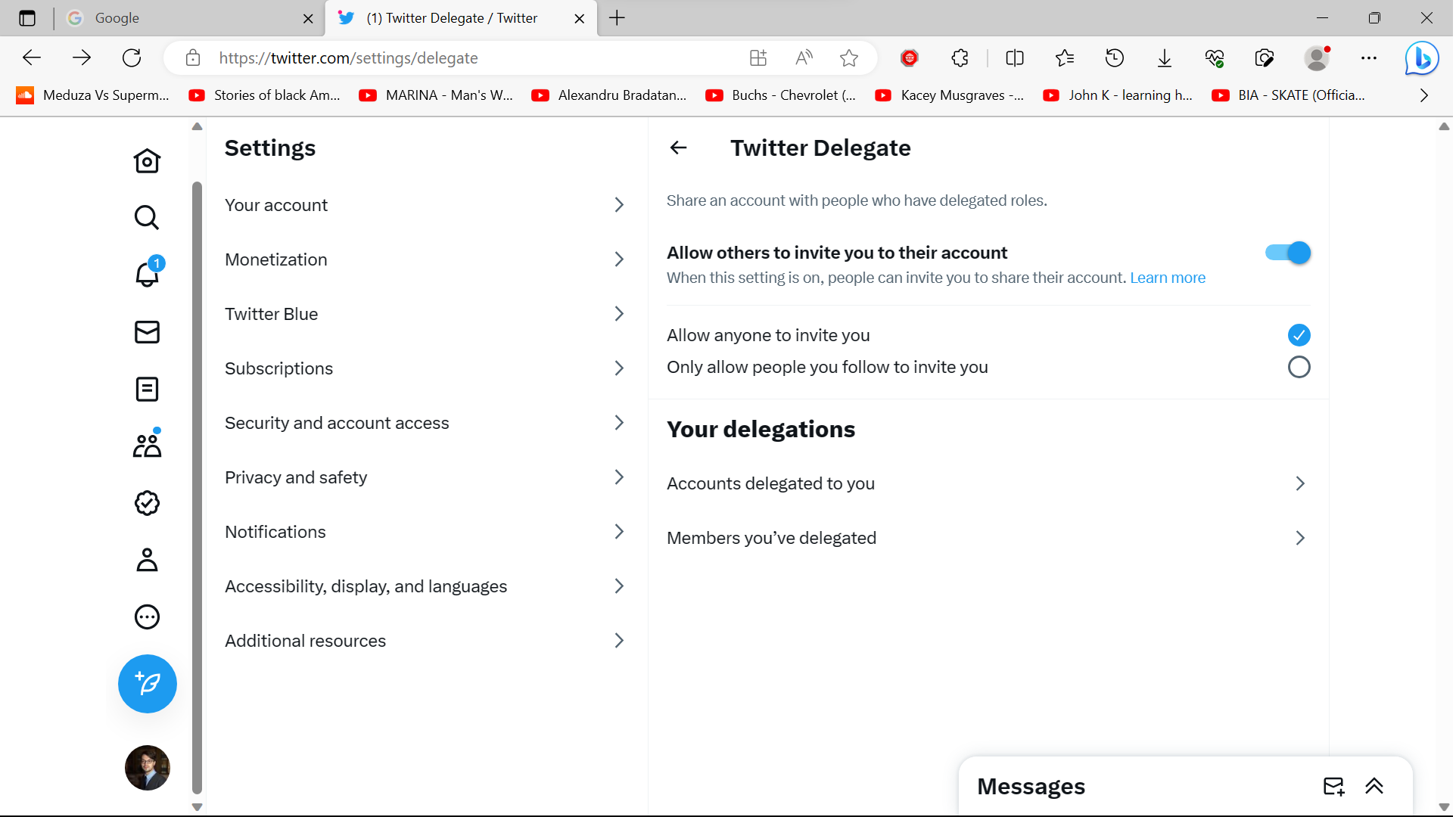Open Stories of black Am... bookmark
The height and width of the screenshot is (817, 1456).
click(265, 95)
